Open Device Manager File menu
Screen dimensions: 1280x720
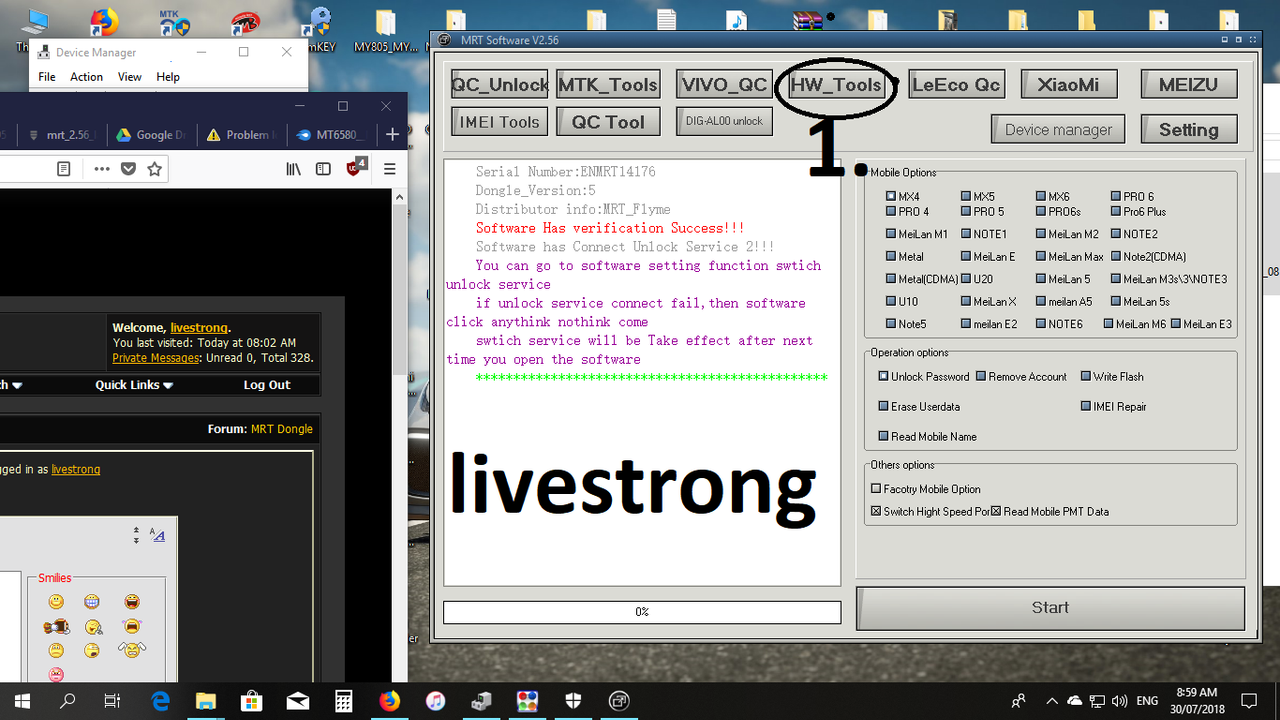click(47, 77)
